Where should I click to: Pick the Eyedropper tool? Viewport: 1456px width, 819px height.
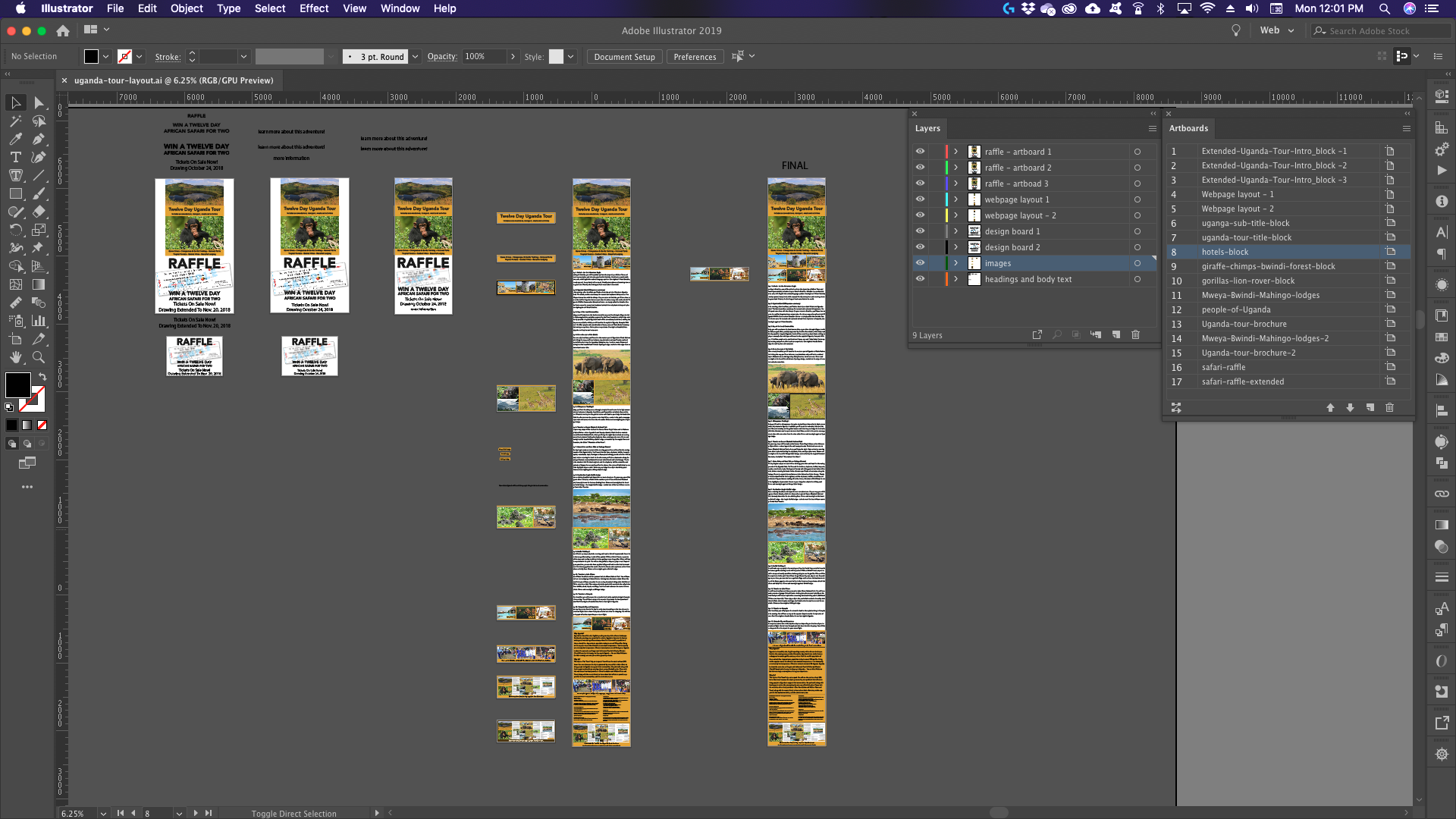[x=15, y=139]
